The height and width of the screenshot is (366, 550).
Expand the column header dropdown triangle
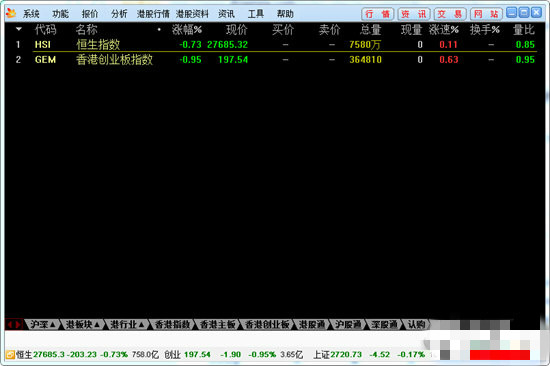tap(19, 29)
